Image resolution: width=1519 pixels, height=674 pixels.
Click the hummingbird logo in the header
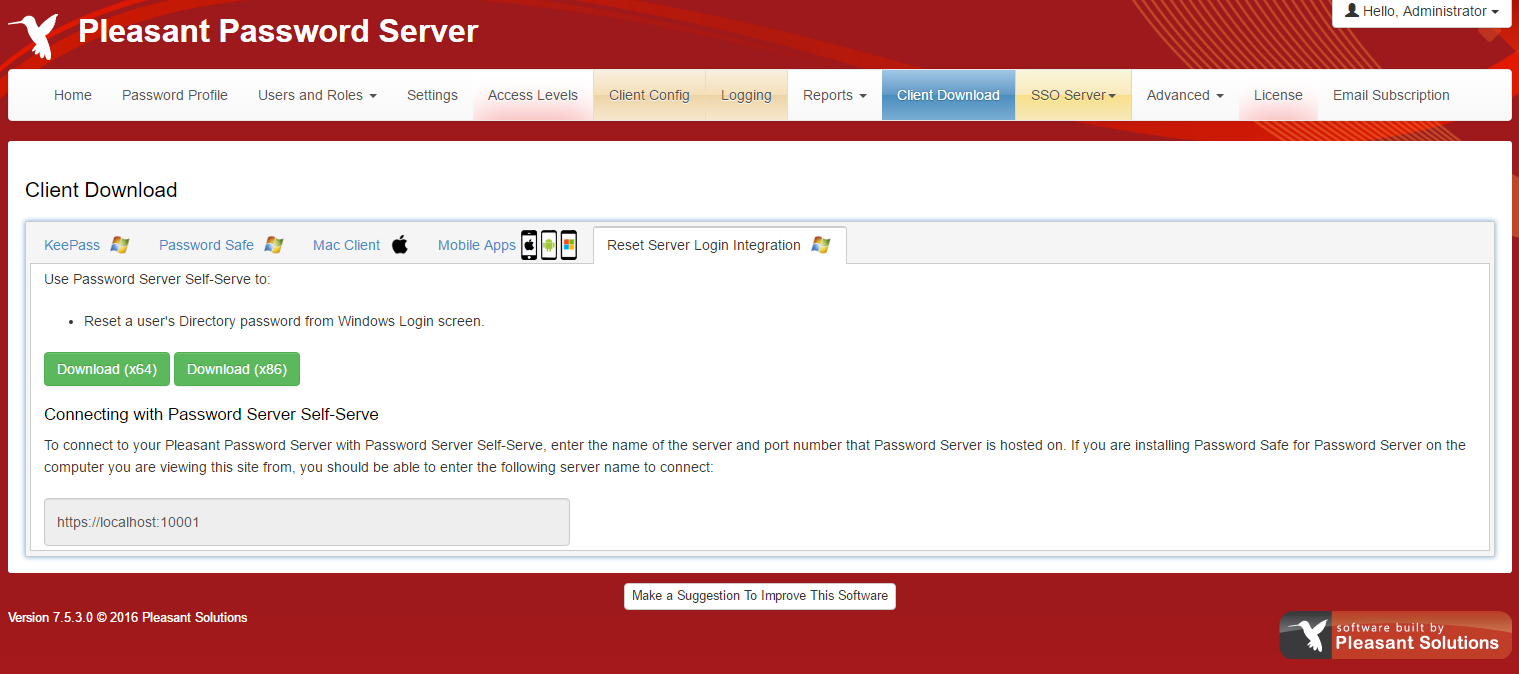33,36
